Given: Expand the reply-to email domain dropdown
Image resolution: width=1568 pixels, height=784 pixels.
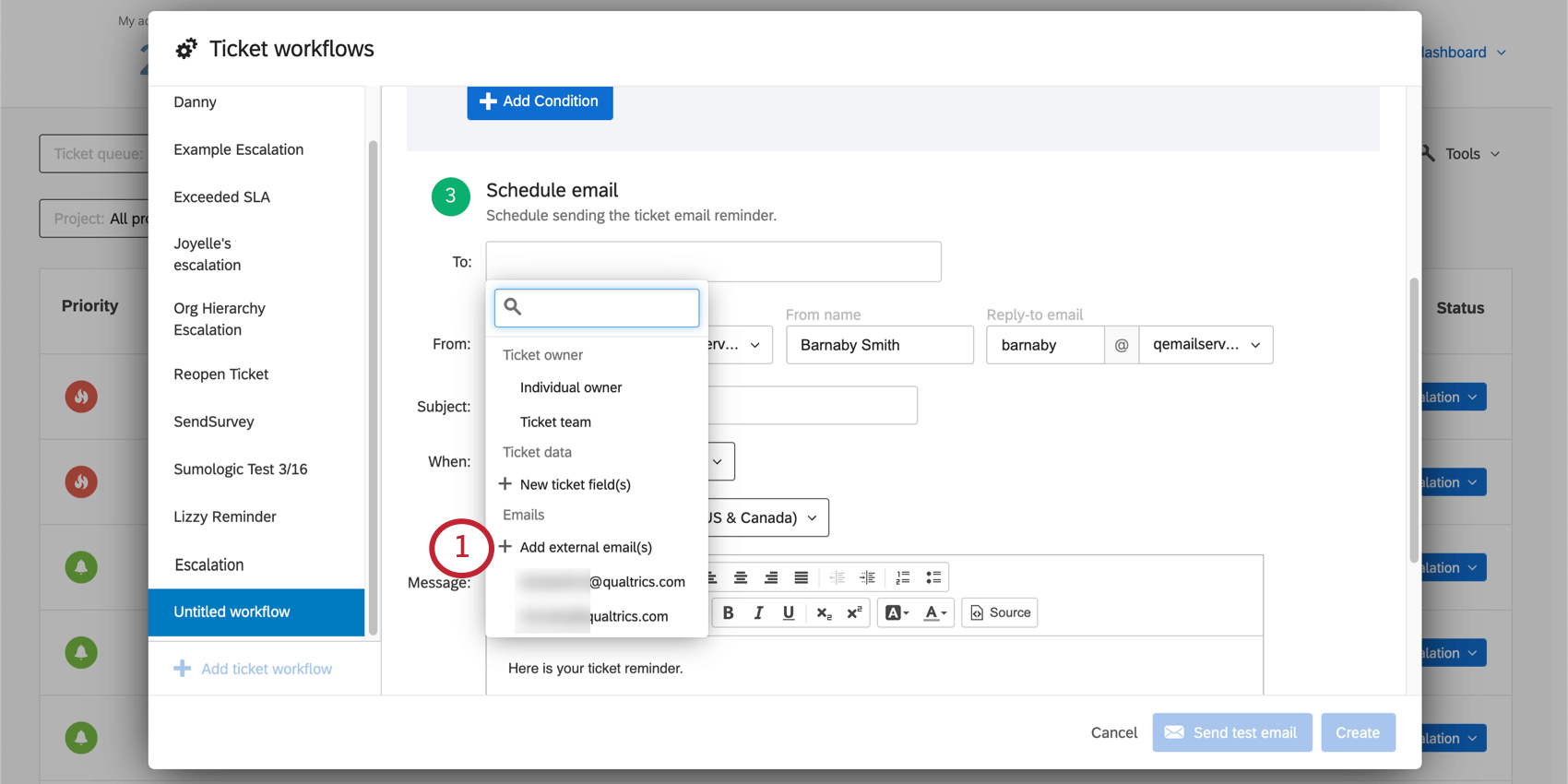Looking at the screenshot, I should (x=1206, y=345).
